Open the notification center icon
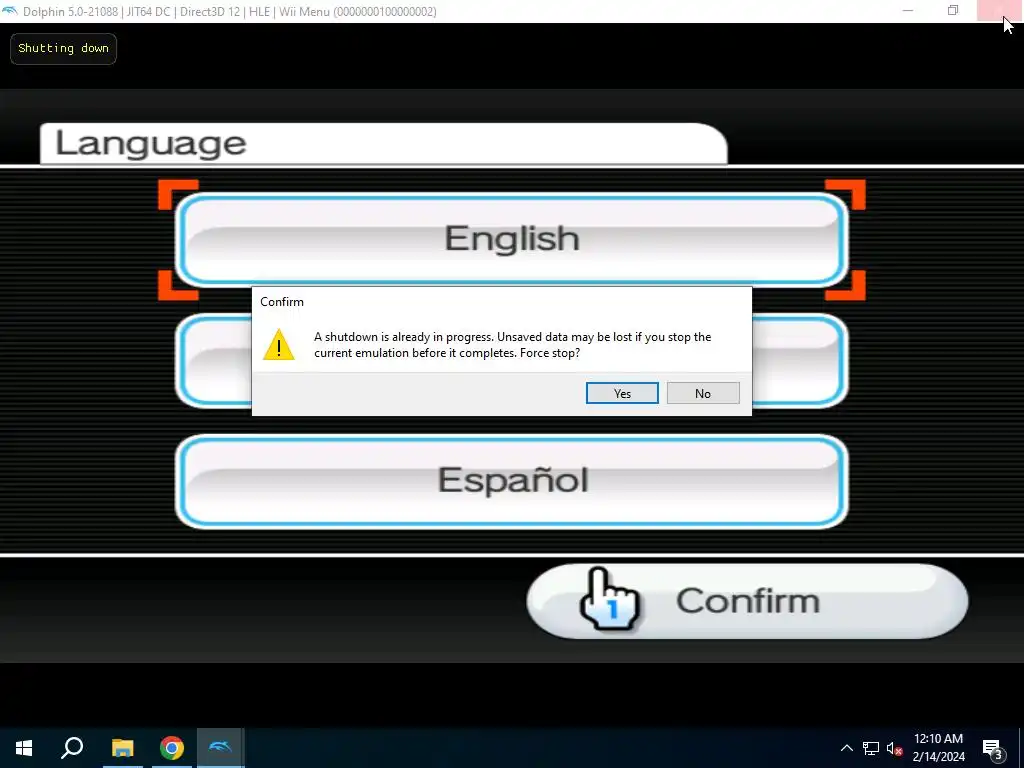Viewport: 1024px width, 768px height. 993,749
